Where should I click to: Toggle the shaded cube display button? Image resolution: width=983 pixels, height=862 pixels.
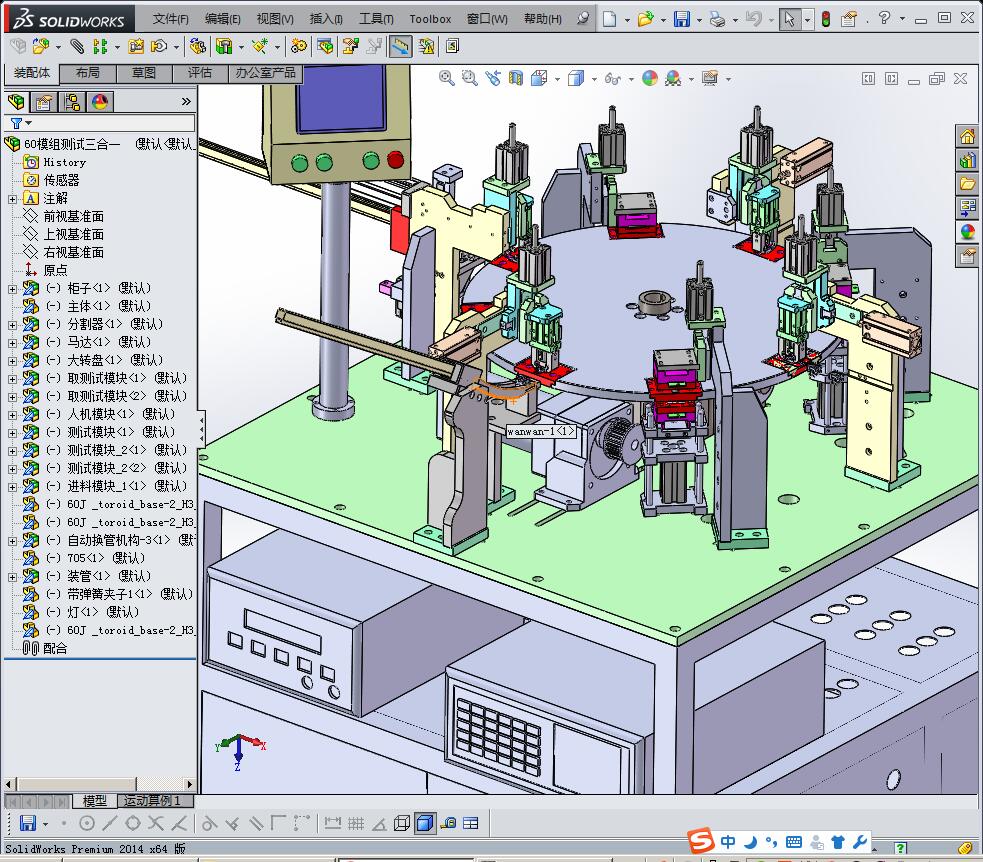click(425, 823)
